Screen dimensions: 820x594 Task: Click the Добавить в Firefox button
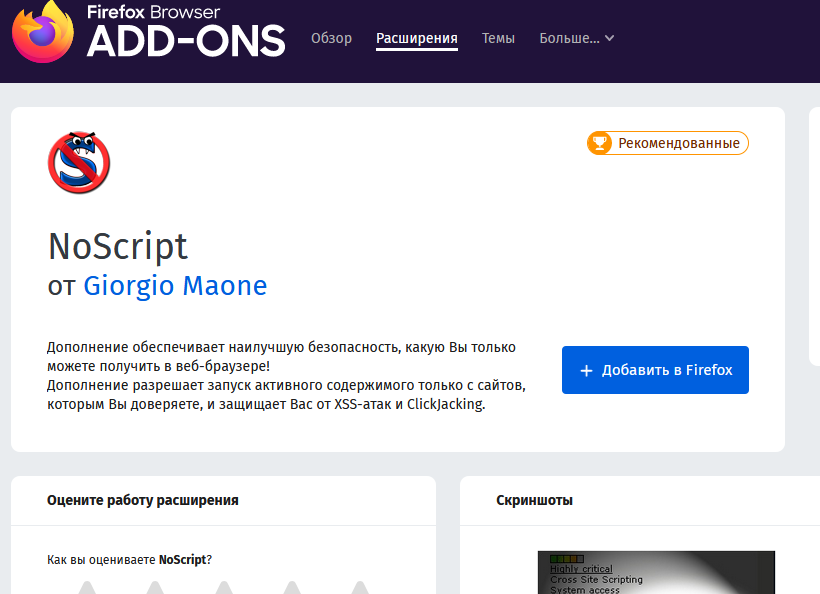655,370
